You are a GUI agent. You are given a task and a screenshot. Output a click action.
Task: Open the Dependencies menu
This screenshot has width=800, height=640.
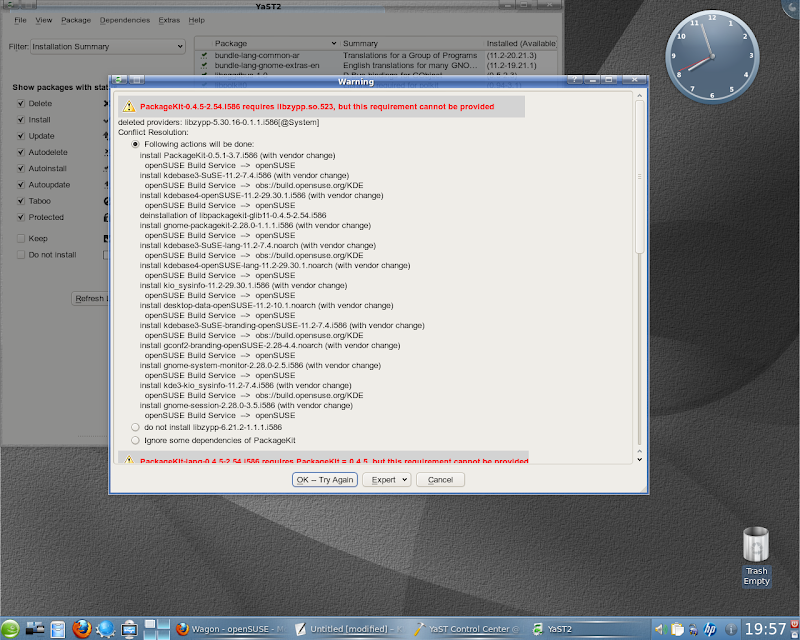[x=125, y=20]
